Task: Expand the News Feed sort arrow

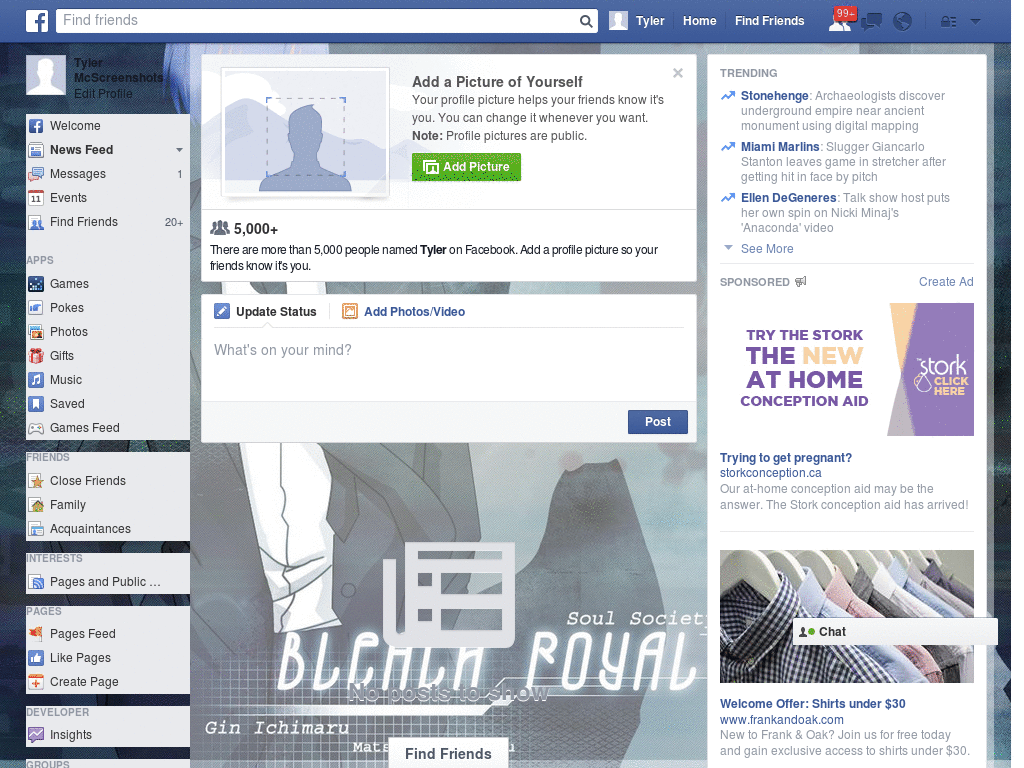Action: pos(179,150)
